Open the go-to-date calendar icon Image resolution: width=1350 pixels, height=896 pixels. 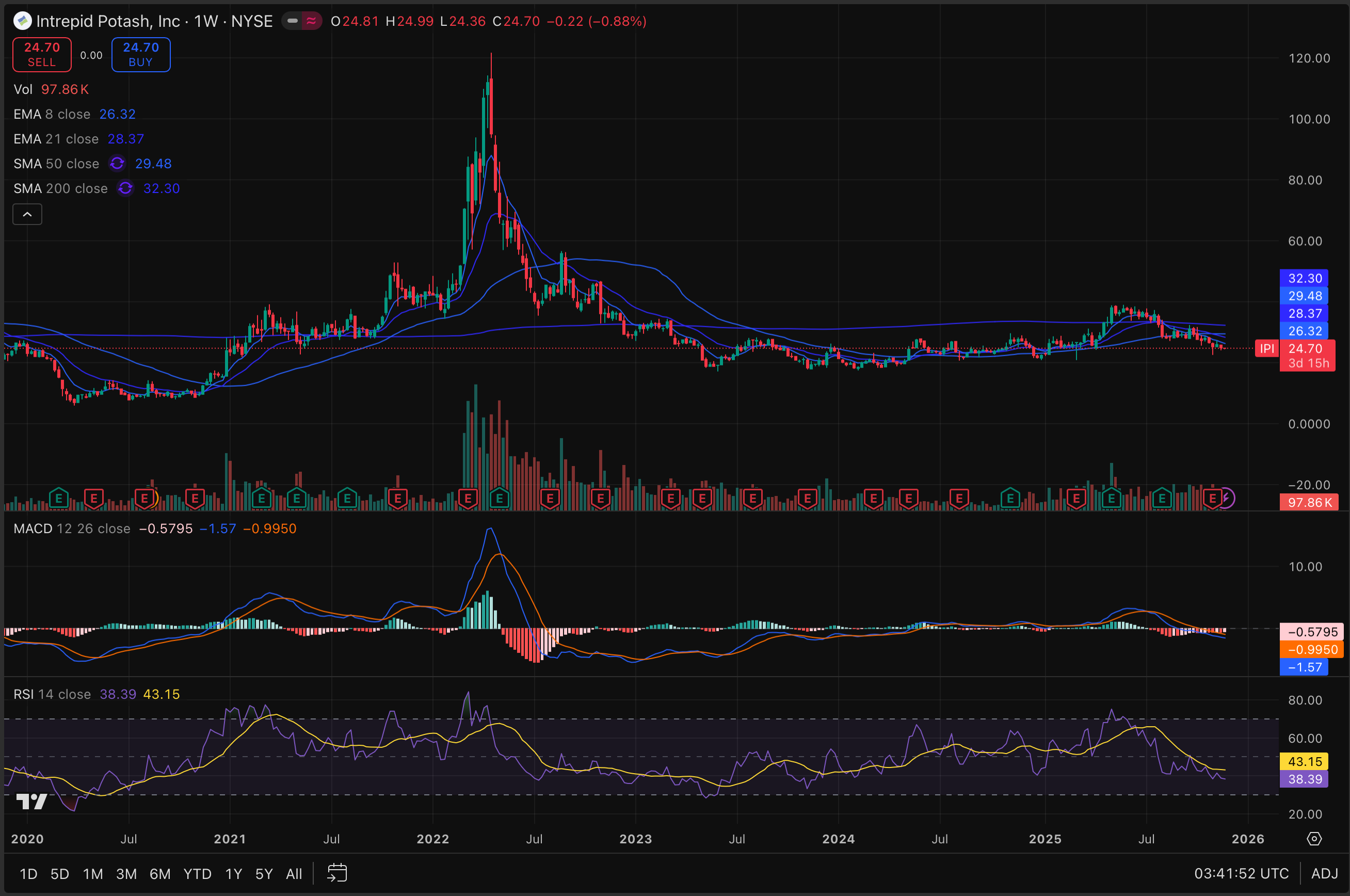tap(337, 873)
